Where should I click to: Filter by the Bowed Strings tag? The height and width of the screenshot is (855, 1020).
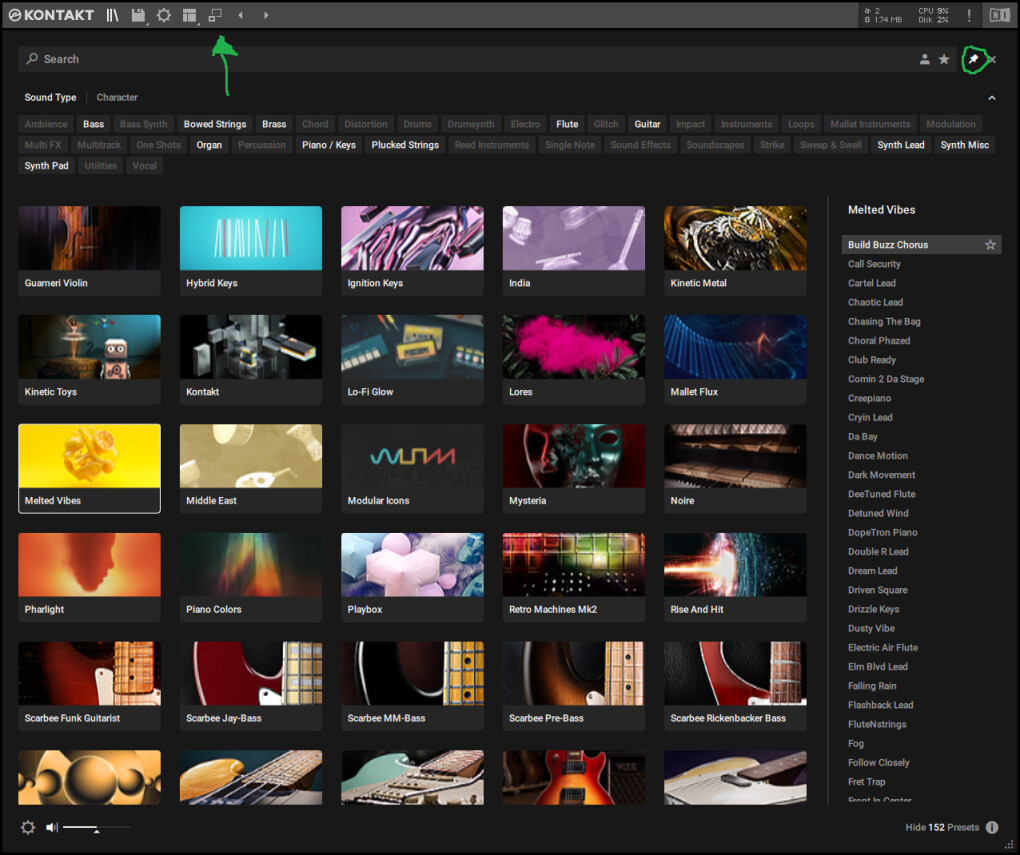pyautogui.click(x=215, y=125)
